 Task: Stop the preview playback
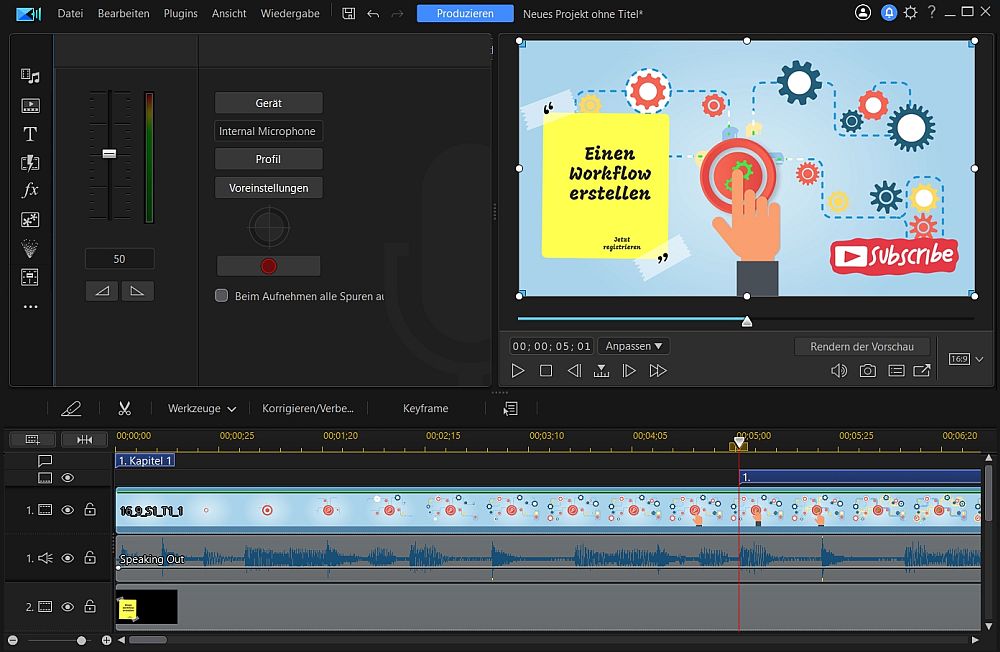546,371
